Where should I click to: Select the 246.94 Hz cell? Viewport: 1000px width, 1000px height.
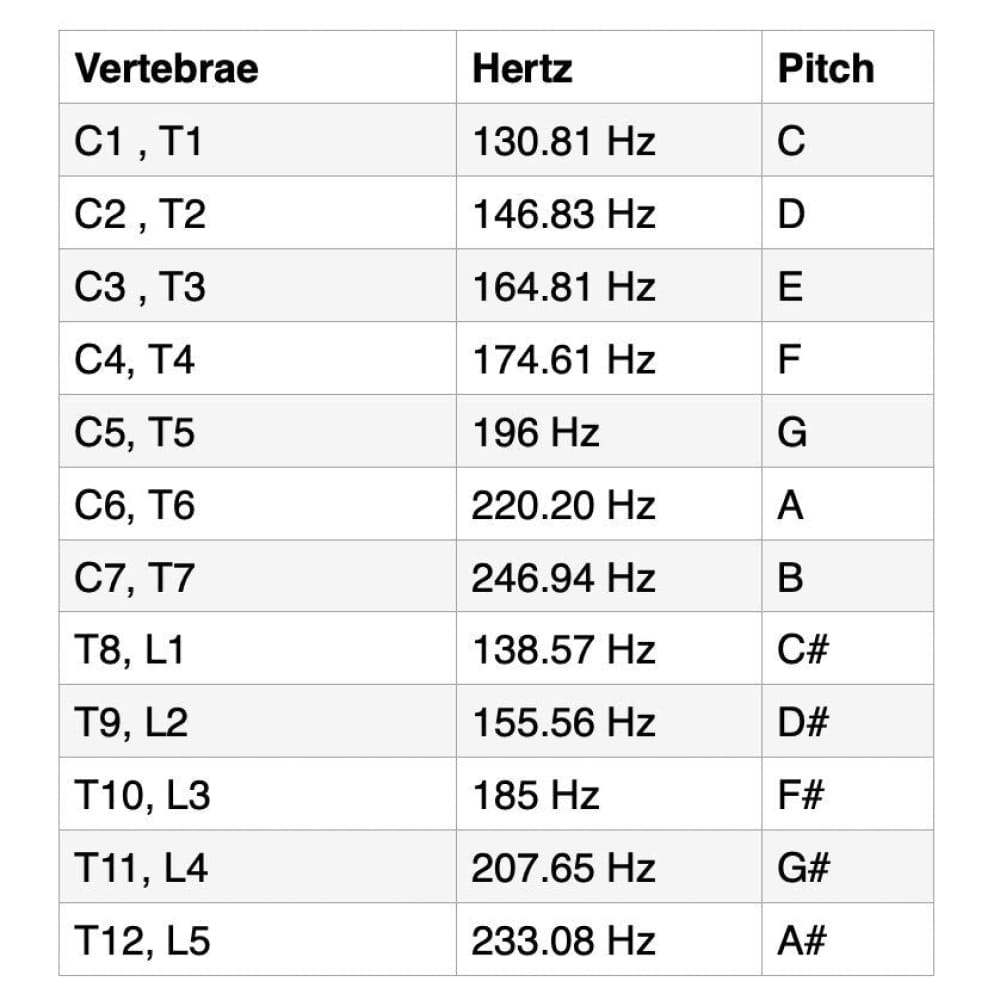[x=563, y=578]
